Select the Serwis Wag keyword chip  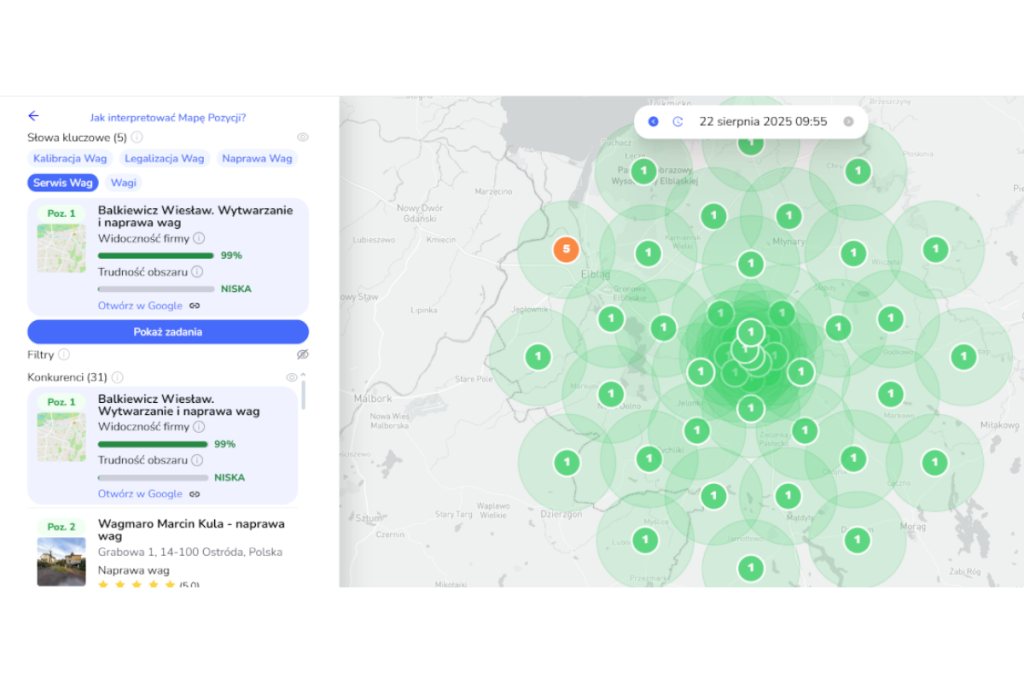pos(63,183)
